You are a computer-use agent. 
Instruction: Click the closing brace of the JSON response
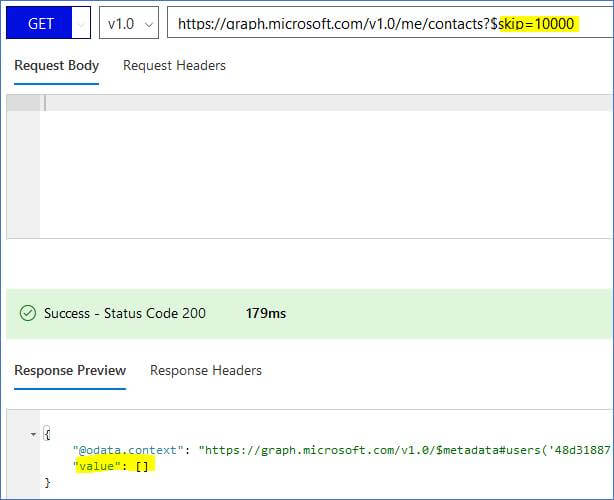click(47, 483)
